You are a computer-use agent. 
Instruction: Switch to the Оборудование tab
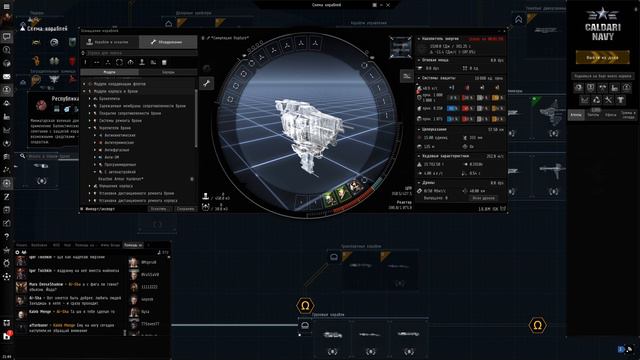click(x=168, y=42)
